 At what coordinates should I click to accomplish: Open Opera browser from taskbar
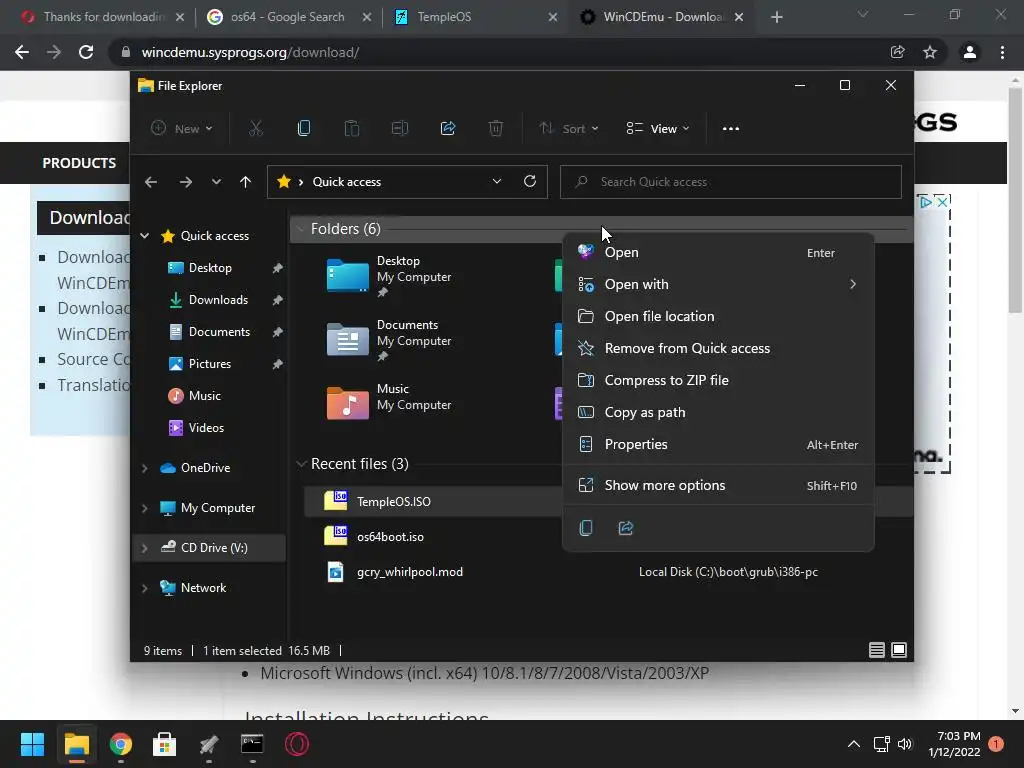[296, 744]
